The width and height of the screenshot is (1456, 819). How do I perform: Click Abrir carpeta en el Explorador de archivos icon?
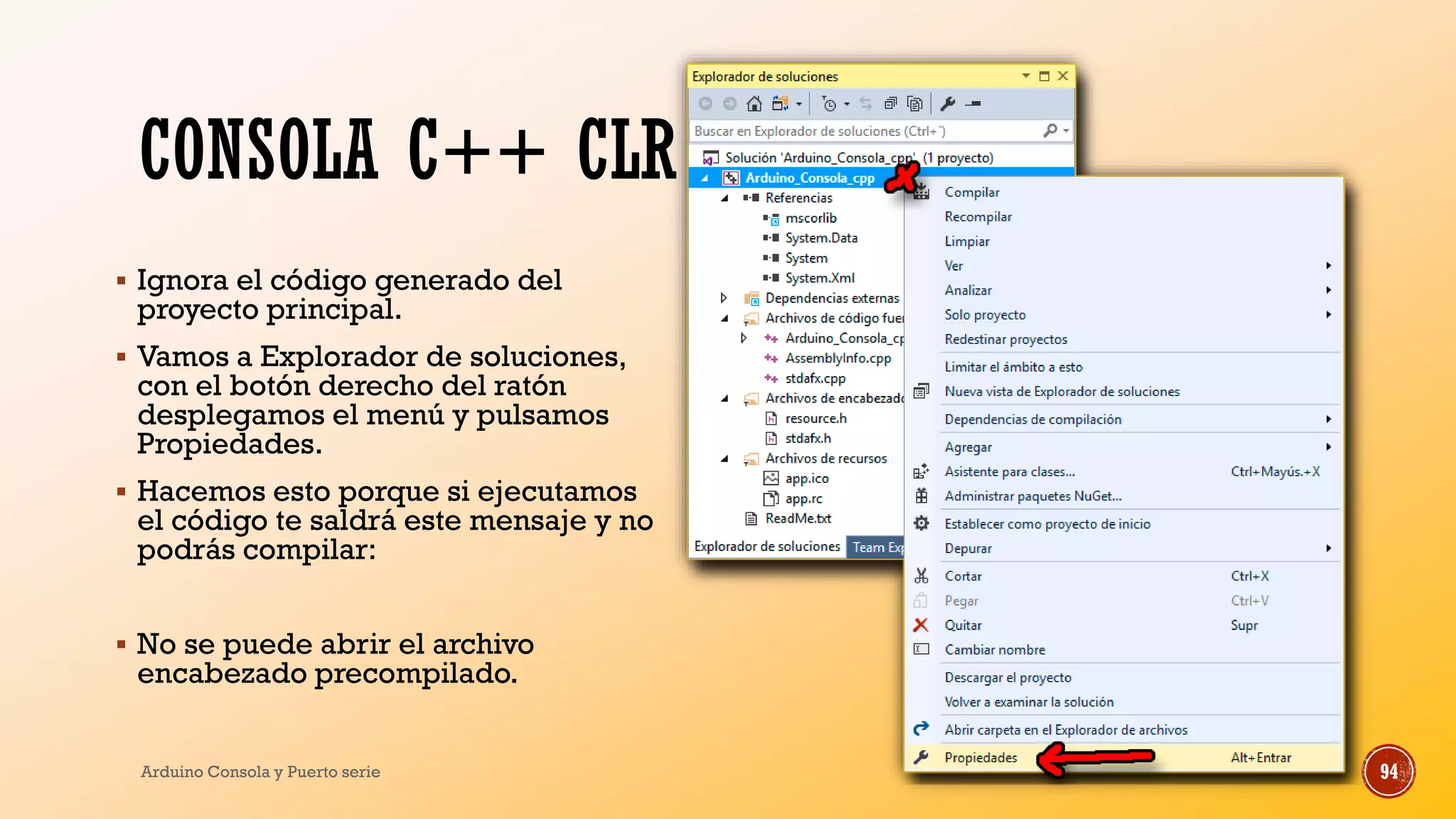pyautogui.click(x=921, y=729)
